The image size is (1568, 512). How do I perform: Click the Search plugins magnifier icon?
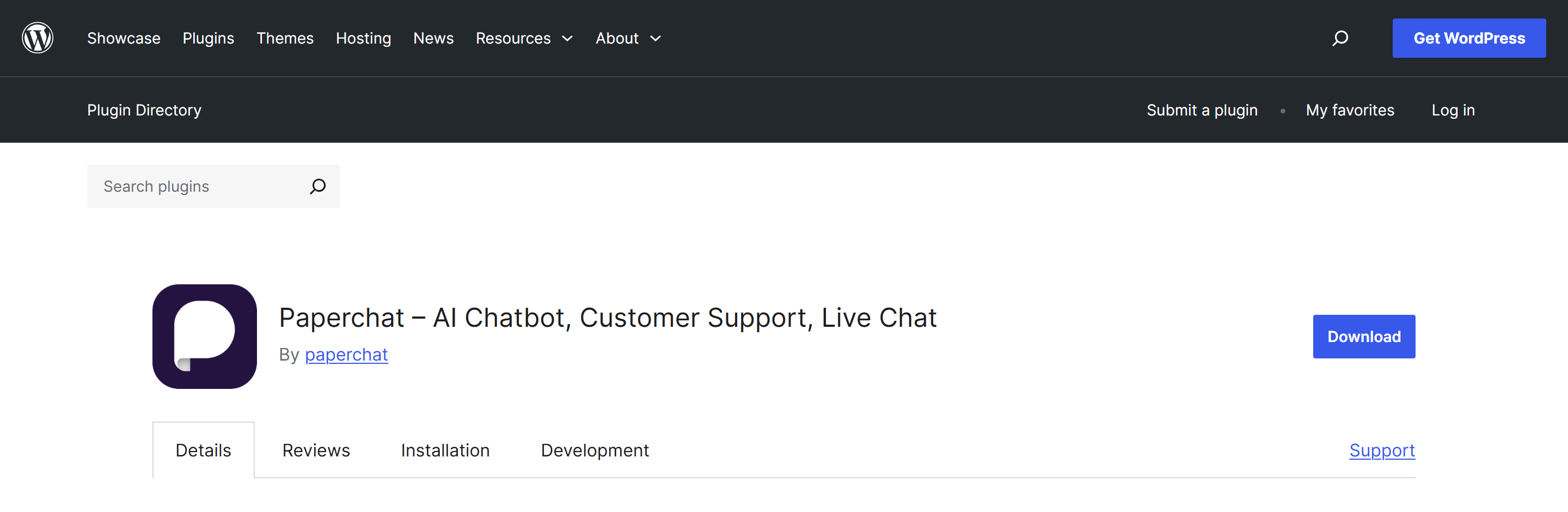pos(318,186)
